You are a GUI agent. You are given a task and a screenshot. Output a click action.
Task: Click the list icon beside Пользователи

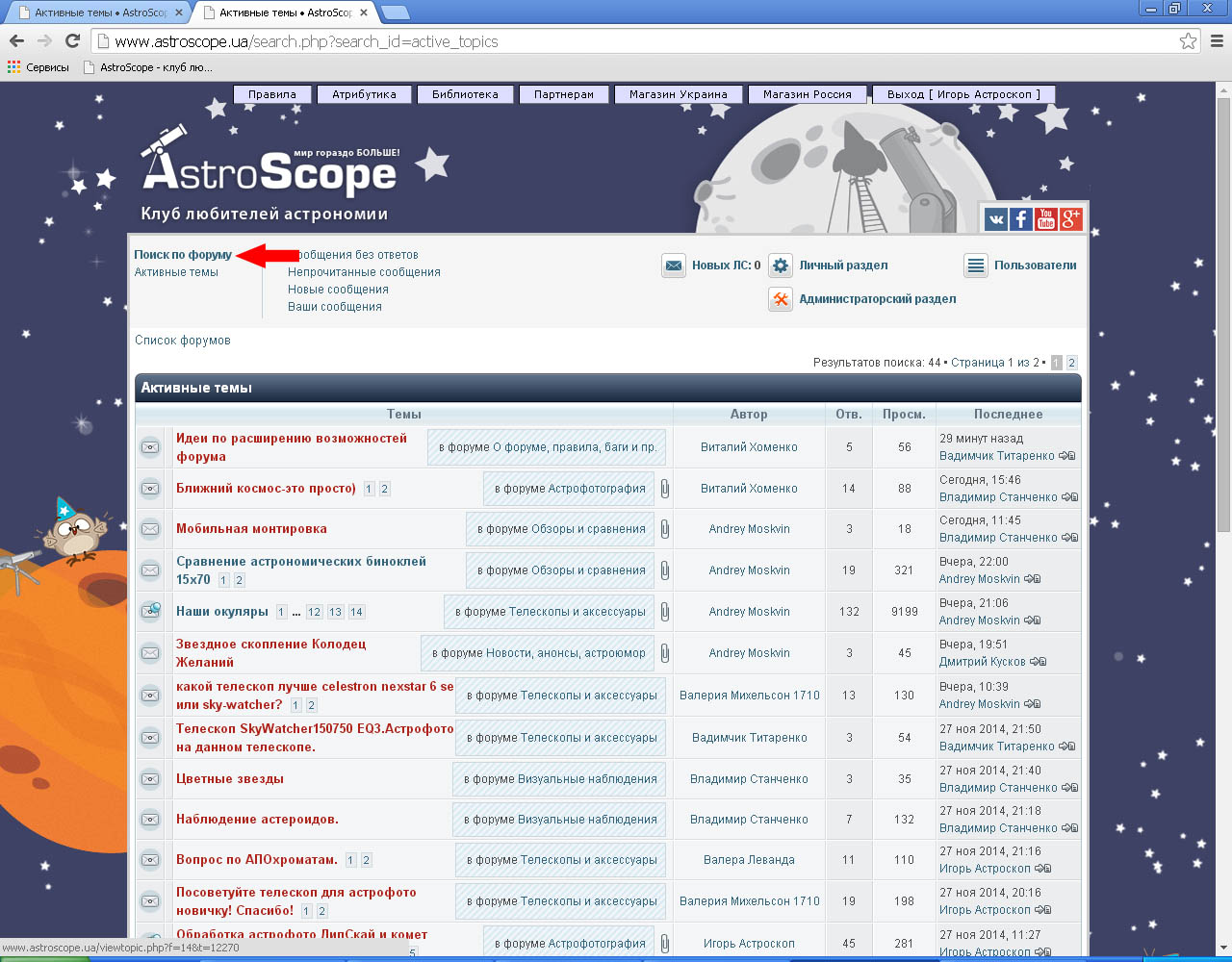click(x=976, y=266)
